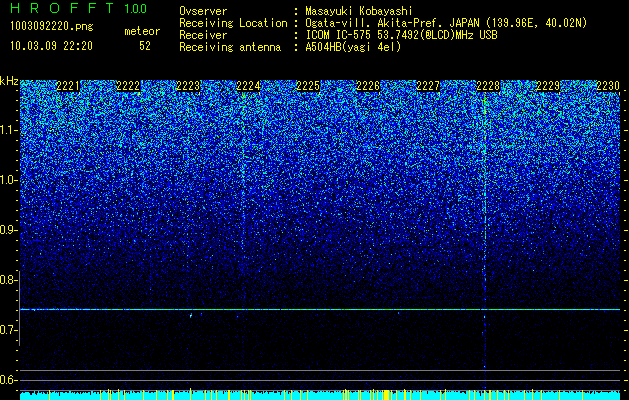Click the 1.0 kHz axis label
The height and width of the screenshot is (400, 629).
(x=9, y=180)
